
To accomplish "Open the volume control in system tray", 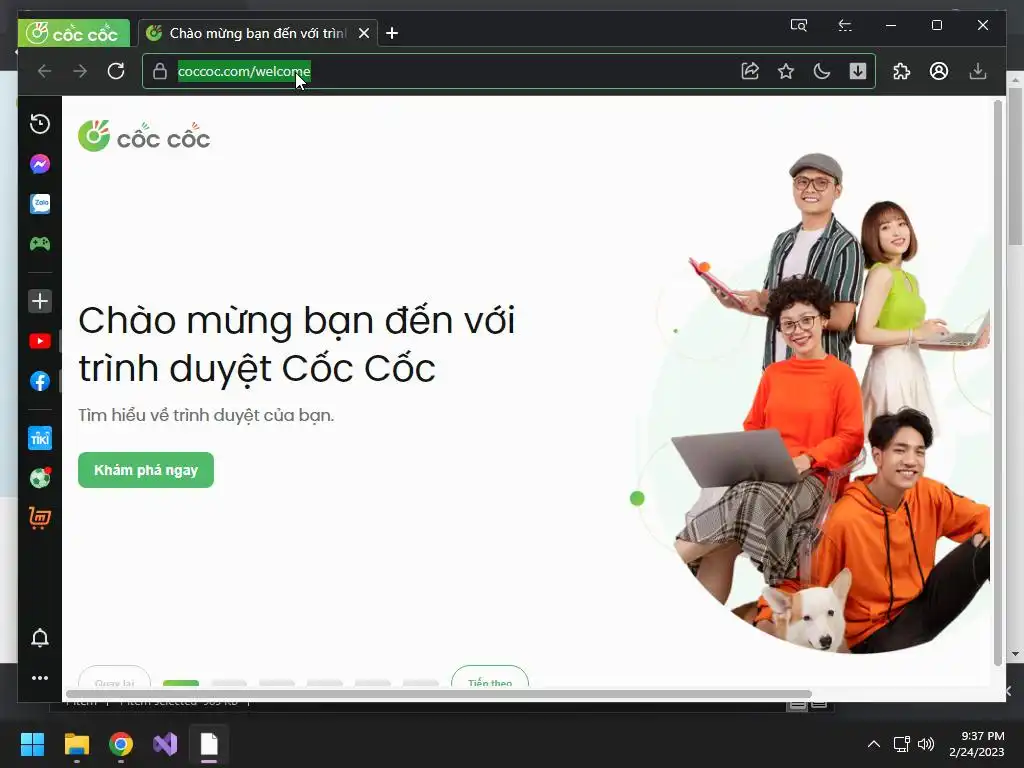I will [925, 744].
